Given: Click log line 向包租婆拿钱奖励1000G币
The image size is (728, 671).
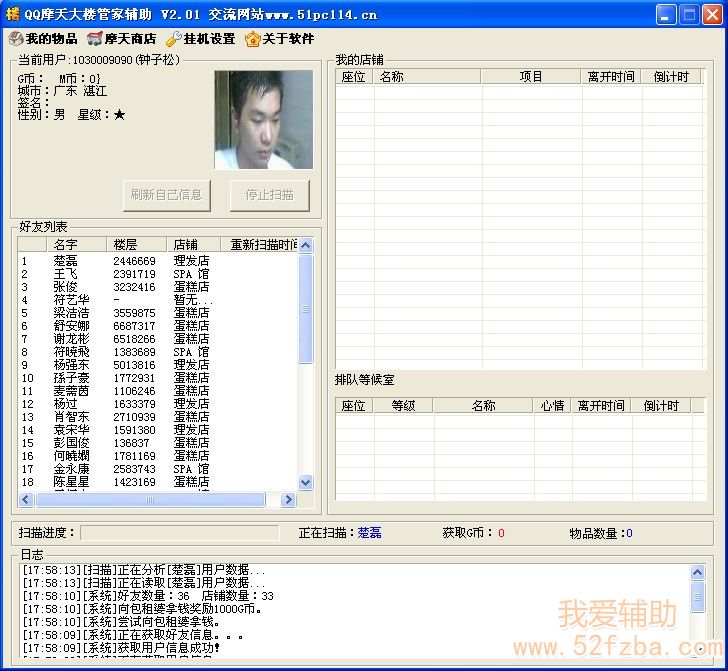Looking at the screenshot, I should [x=142, y=609].
